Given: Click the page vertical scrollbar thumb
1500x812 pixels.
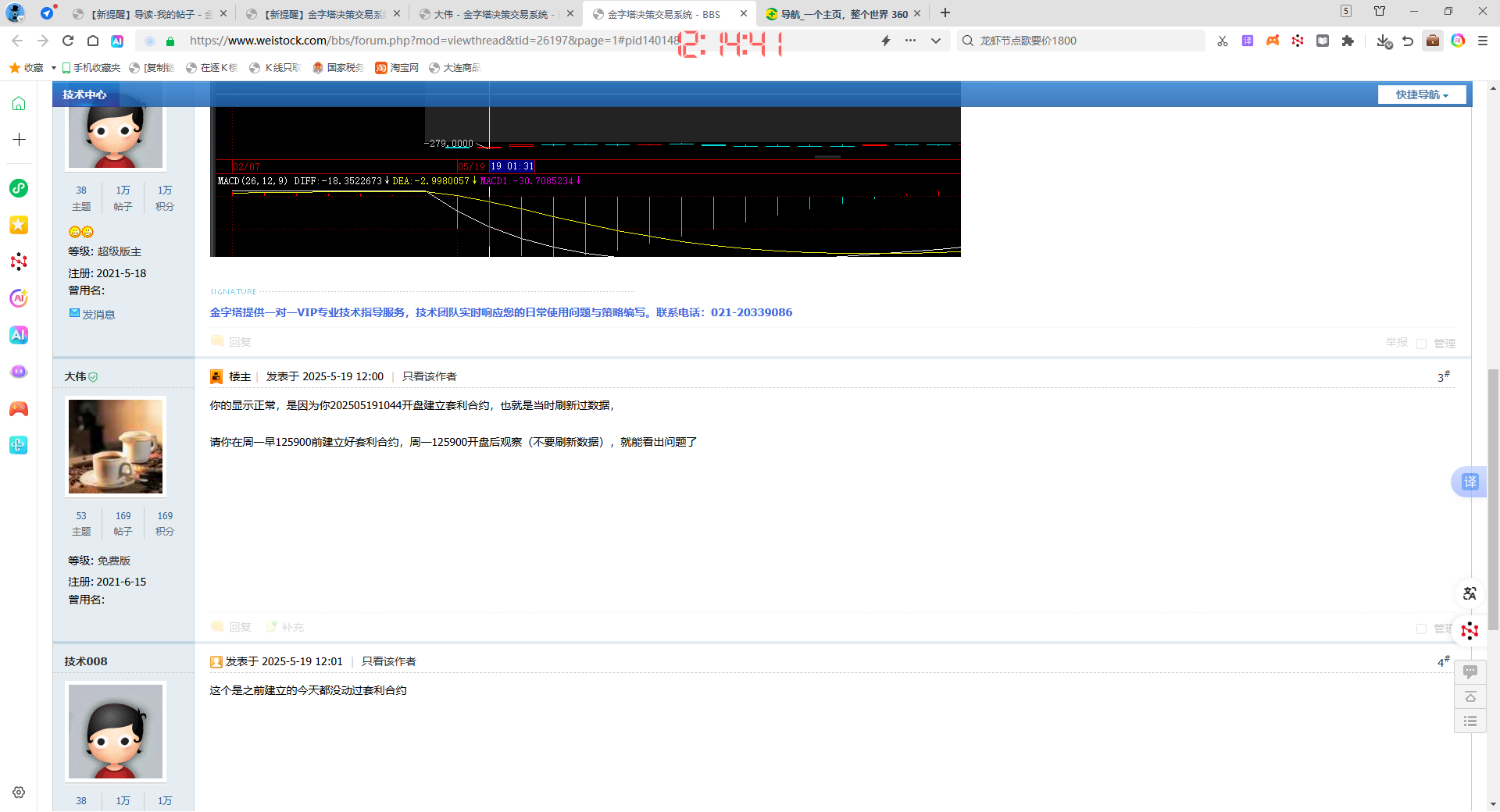Looking at the screenshot, I should [x=1493, y=500].
